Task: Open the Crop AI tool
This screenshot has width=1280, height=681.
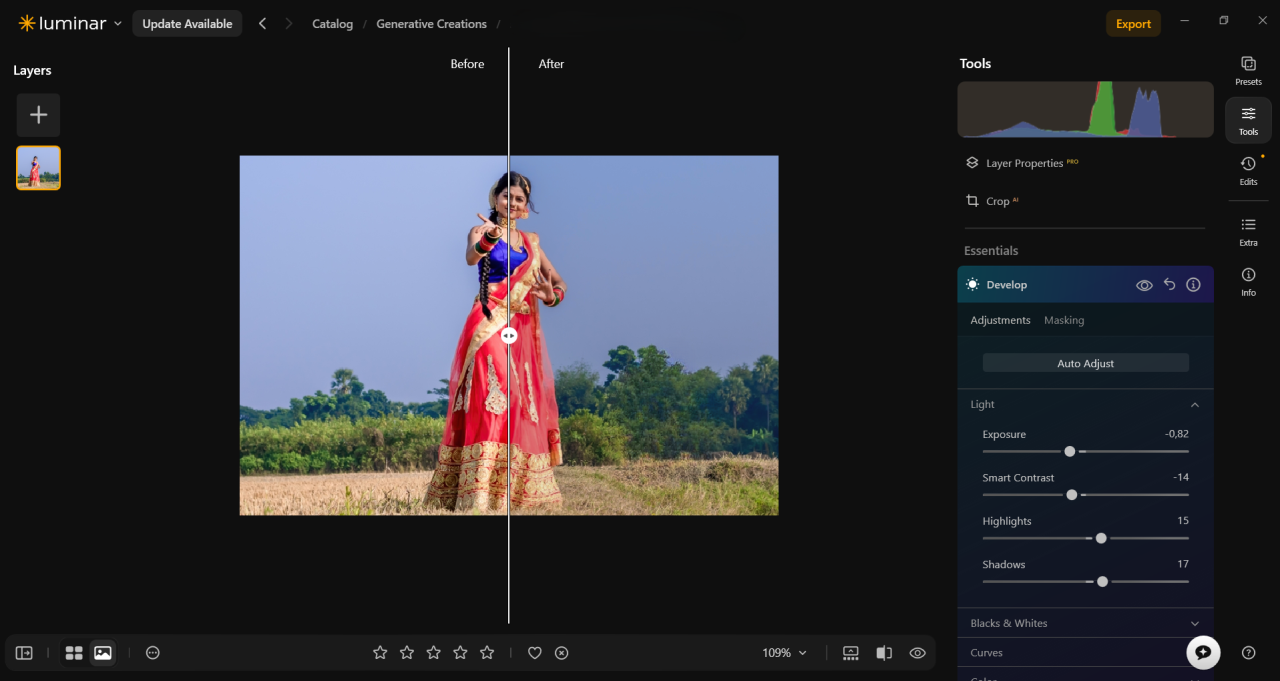Action: click(x=991, y=201)
